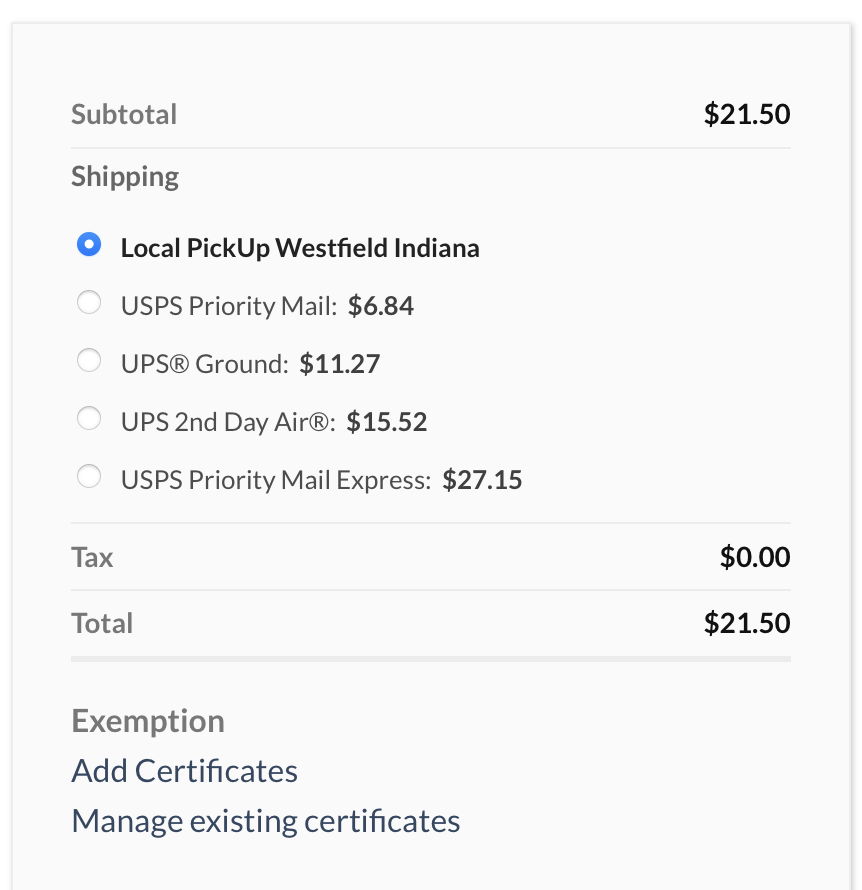The width and height of the screenshot is (862, 890).
Task: Open the Add Certificates link
Action: coord(185,771)
